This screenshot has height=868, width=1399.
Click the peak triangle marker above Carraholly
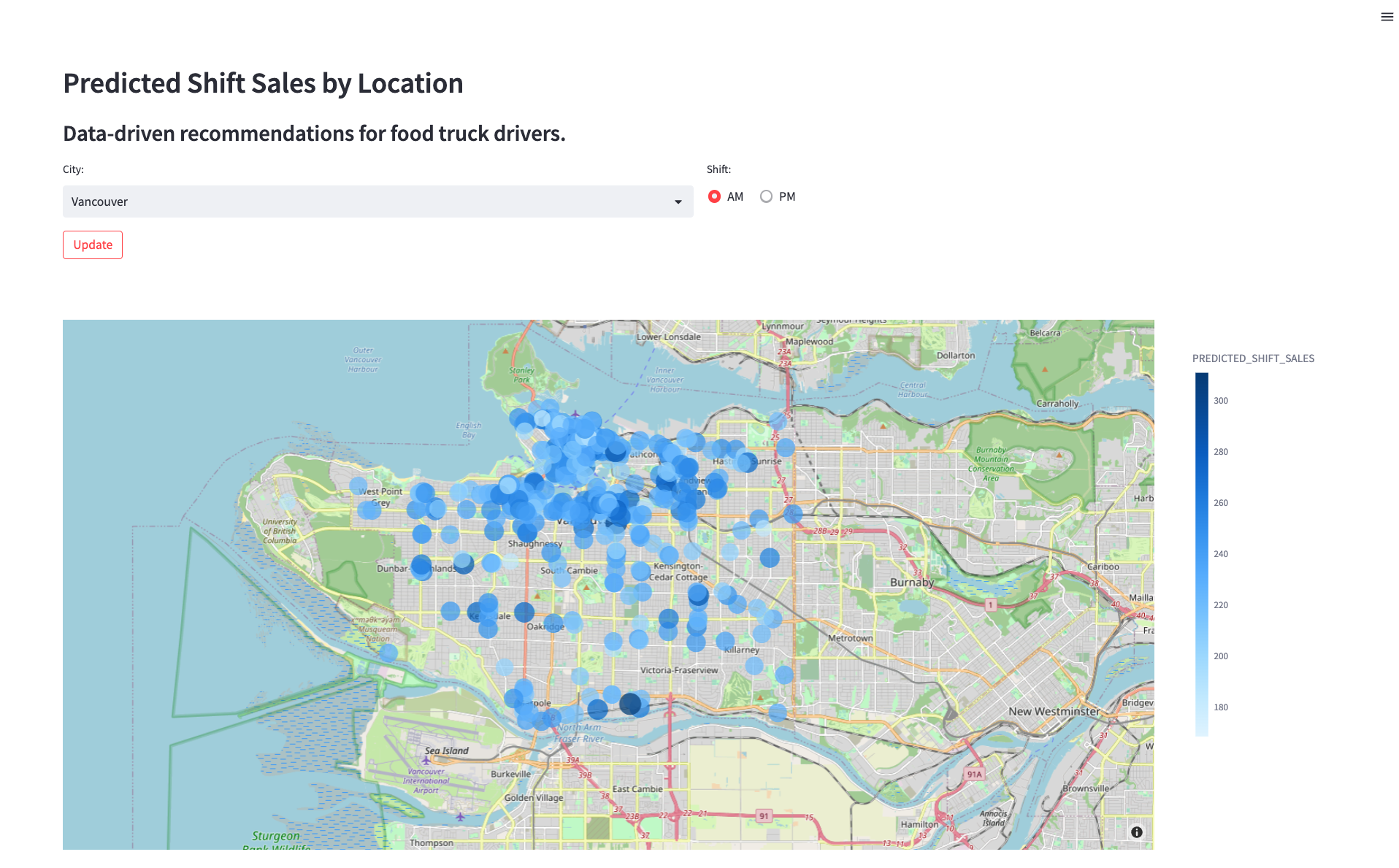click(1045, 369)
